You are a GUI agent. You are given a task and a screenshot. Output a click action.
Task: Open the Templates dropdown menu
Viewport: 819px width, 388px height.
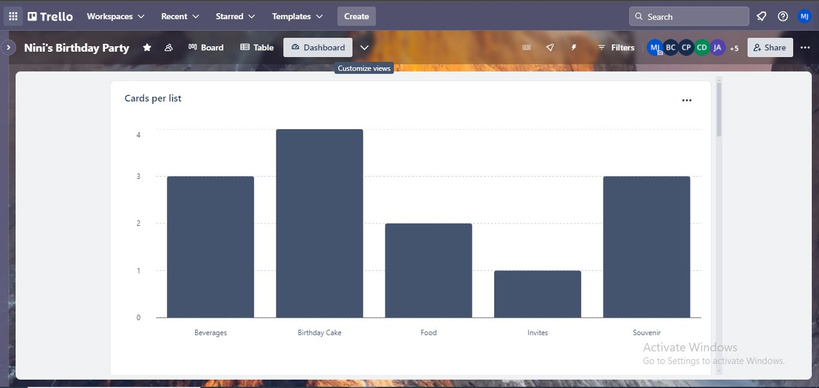(297, 16)
